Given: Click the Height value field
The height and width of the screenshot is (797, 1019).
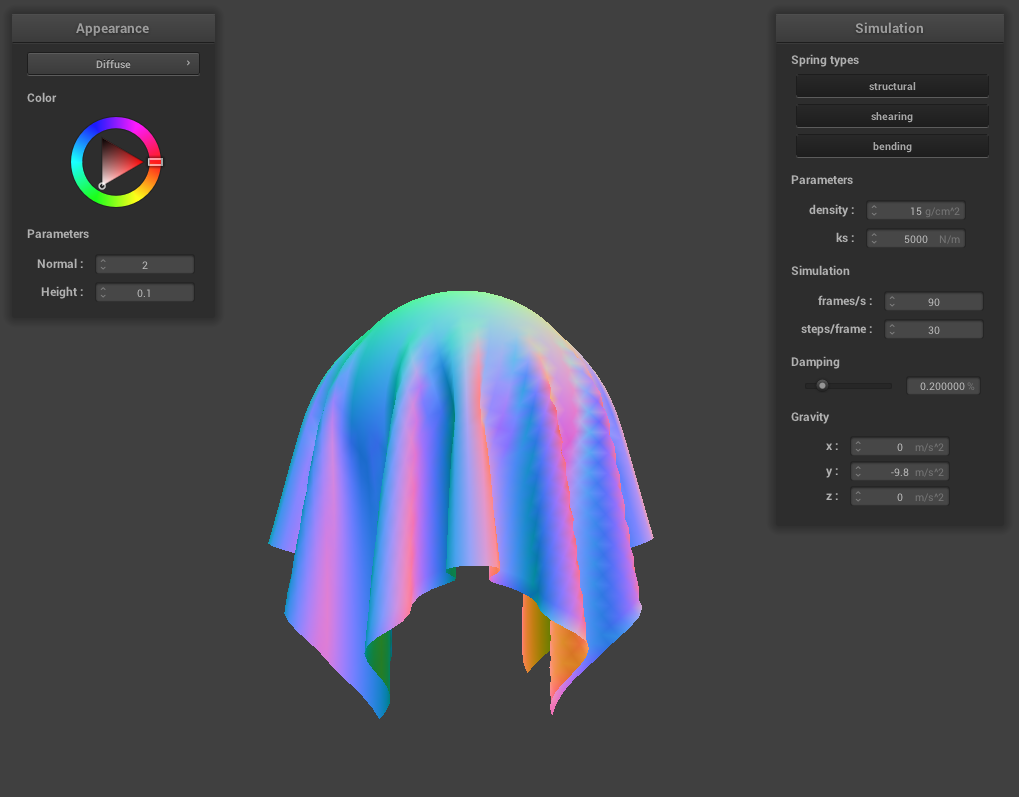Looking at the screenshot, I should 145,293.
